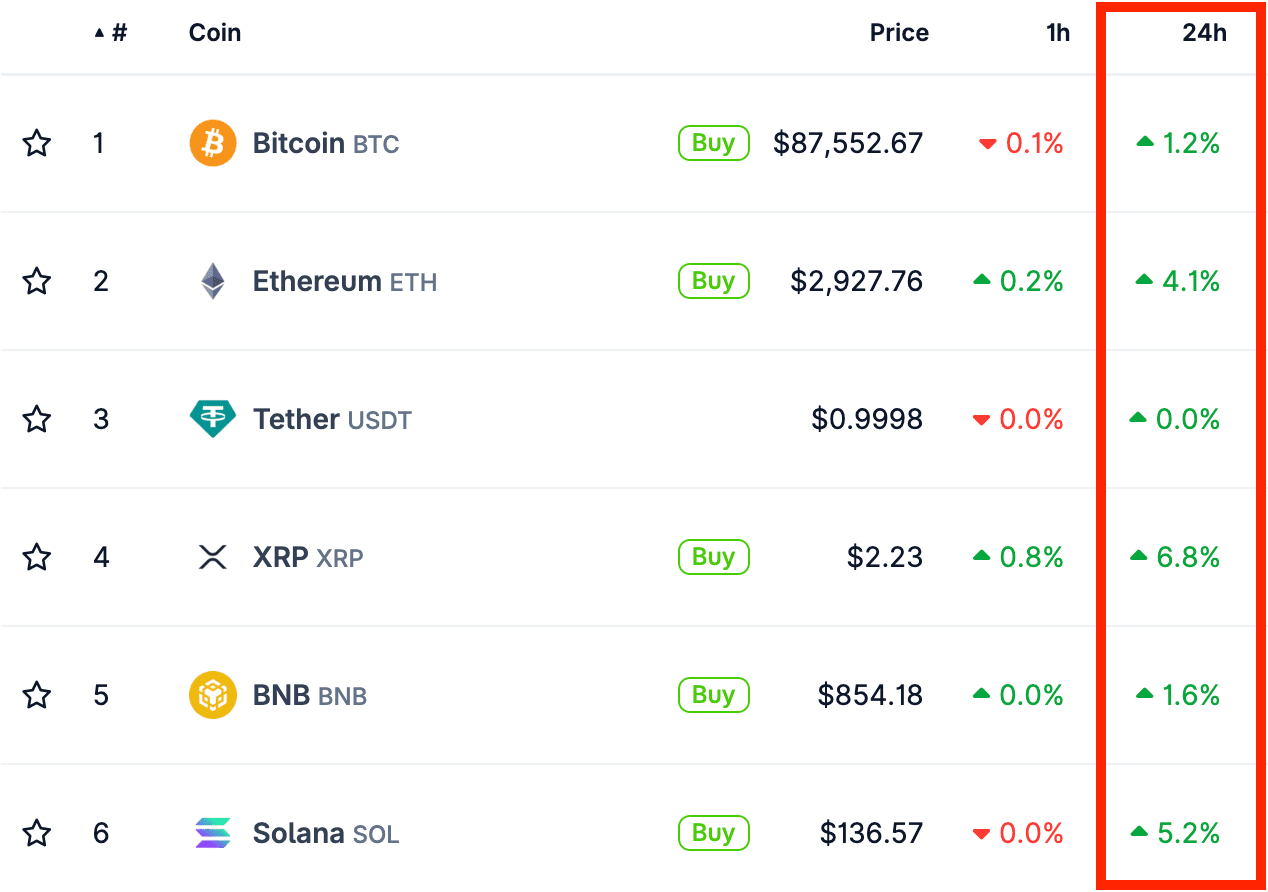Click the BNB coin logo
This screenshot has height=892, width=1268.
click(213, 695)
